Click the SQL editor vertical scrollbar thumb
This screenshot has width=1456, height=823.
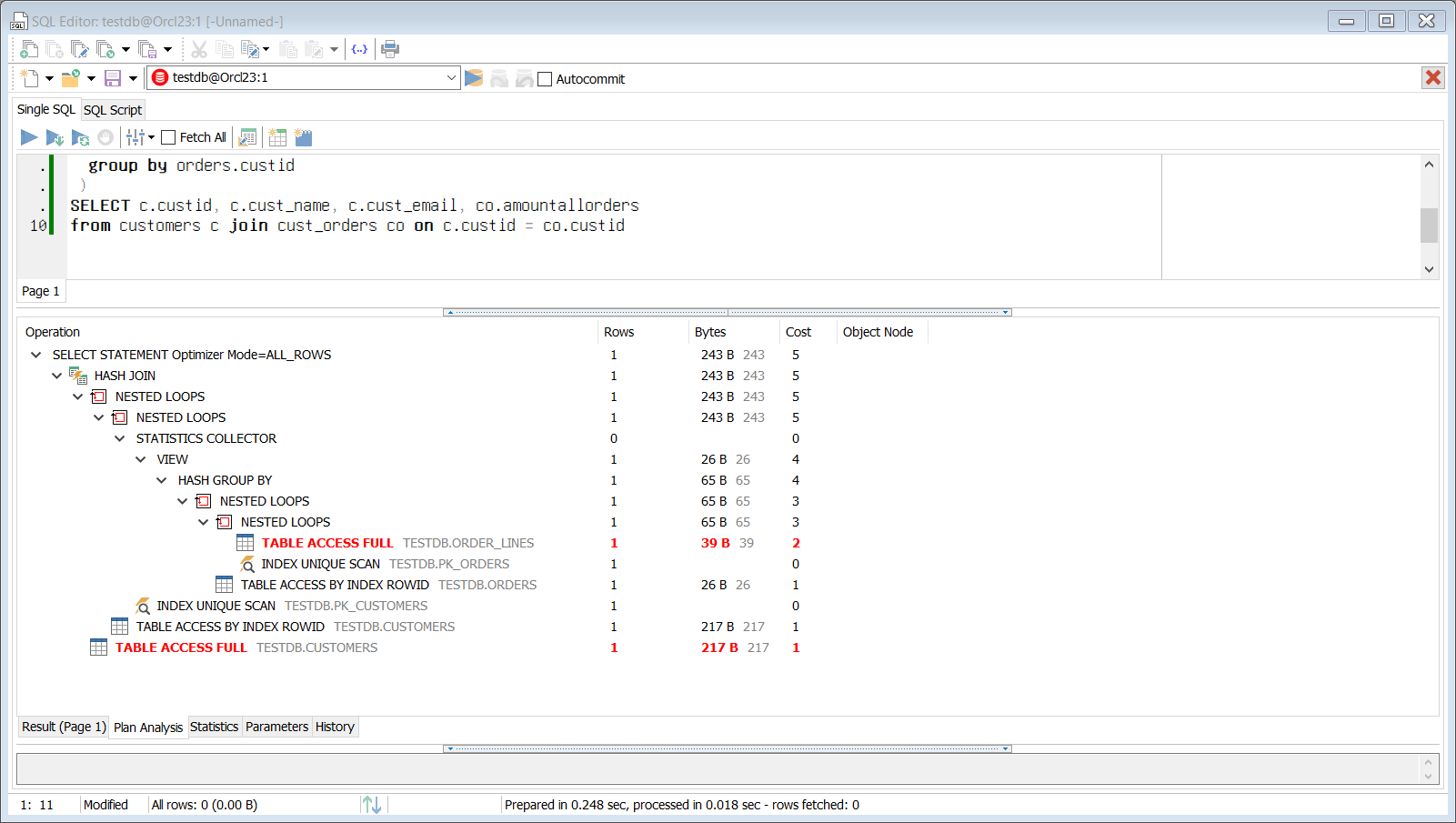point(1429,226)
